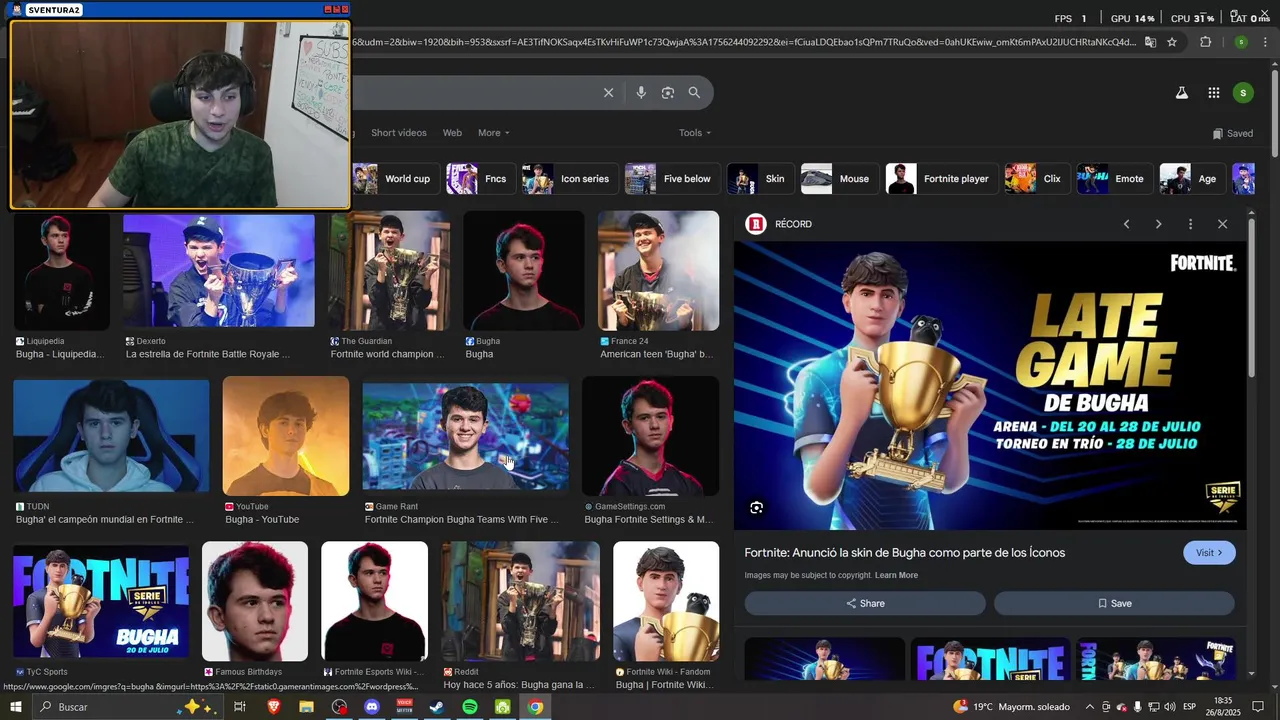Screen dimensions: 1280x720
Task: Filter by Icon series chip
Action: click(569, 179)
